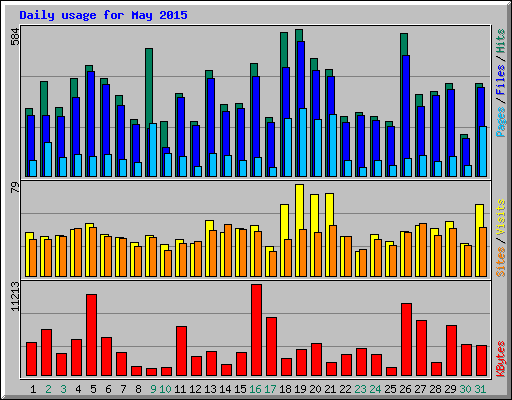The image size is (512, 400).
Task: Click day 25 on the x-axis
Action: tap(390, 389)
